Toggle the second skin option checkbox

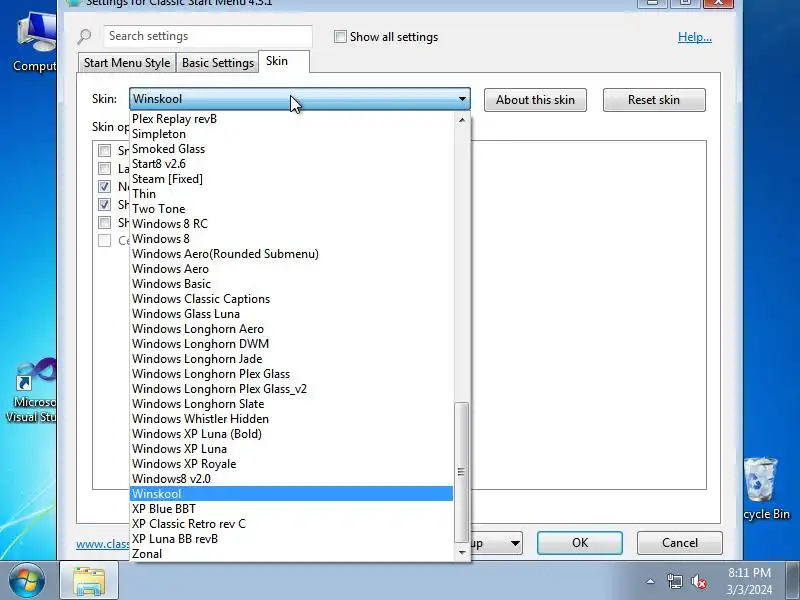[105, 168]
